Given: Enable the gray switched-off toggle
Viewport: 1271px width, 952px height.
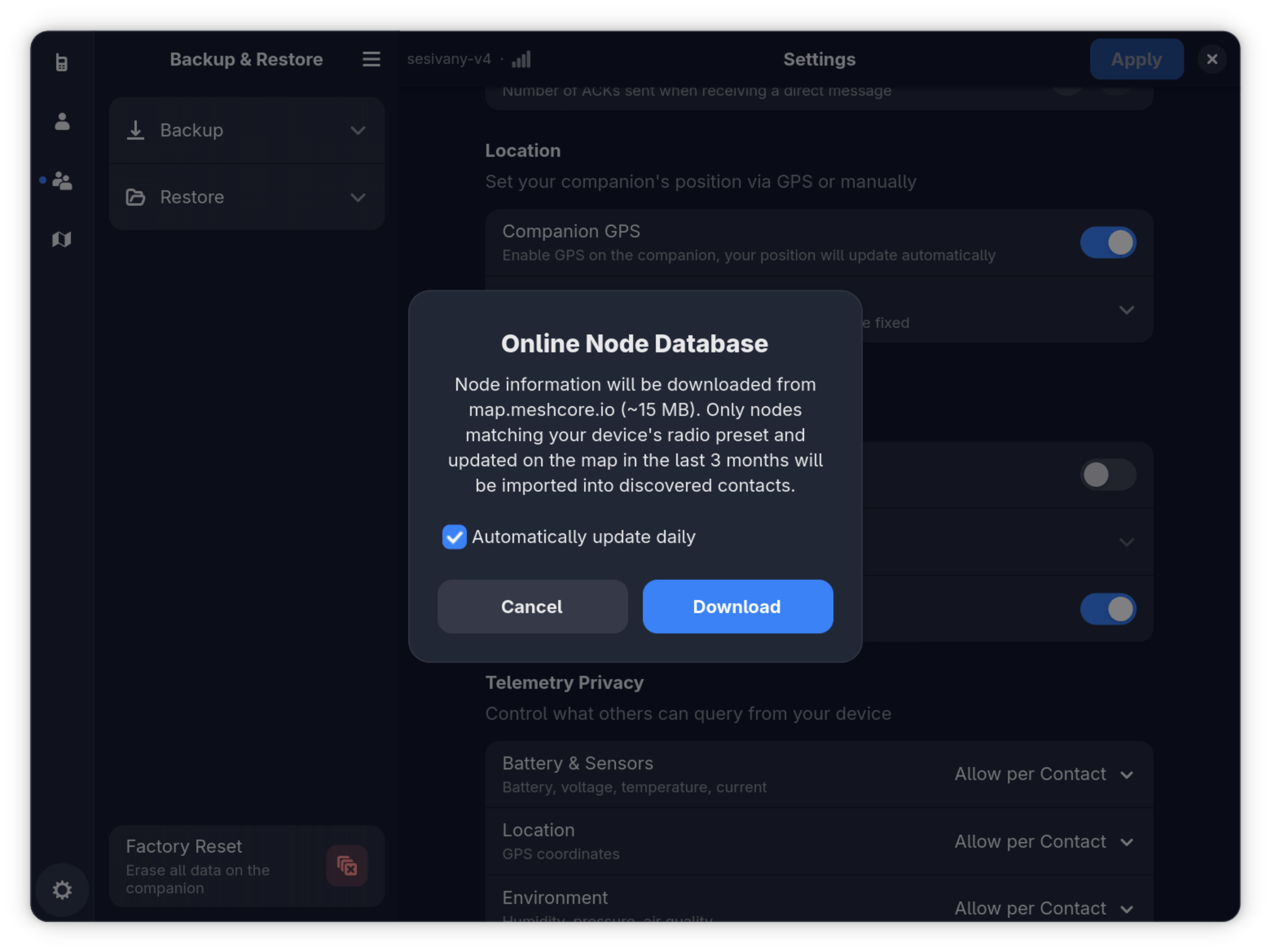Looking at the screenshot, I should (1107, 475).
